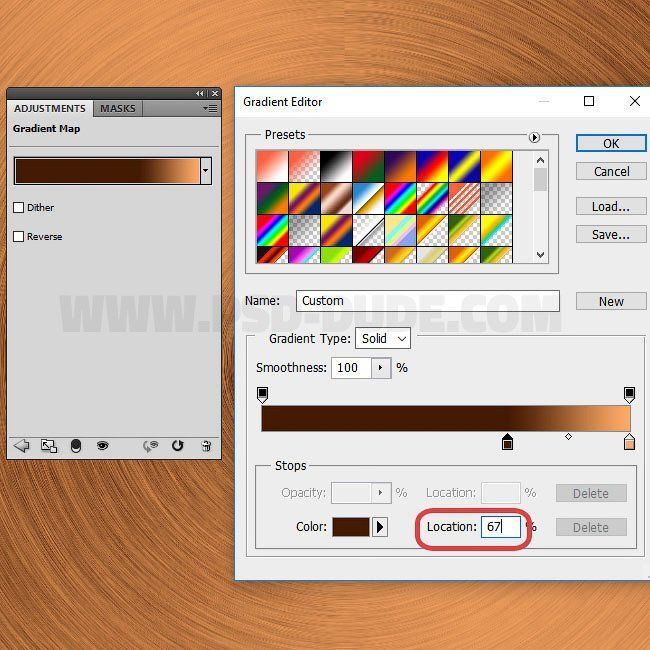Screen dimensions: 650x650
Task: Click the gradient Name input field
Action: (x=428, y=301)
